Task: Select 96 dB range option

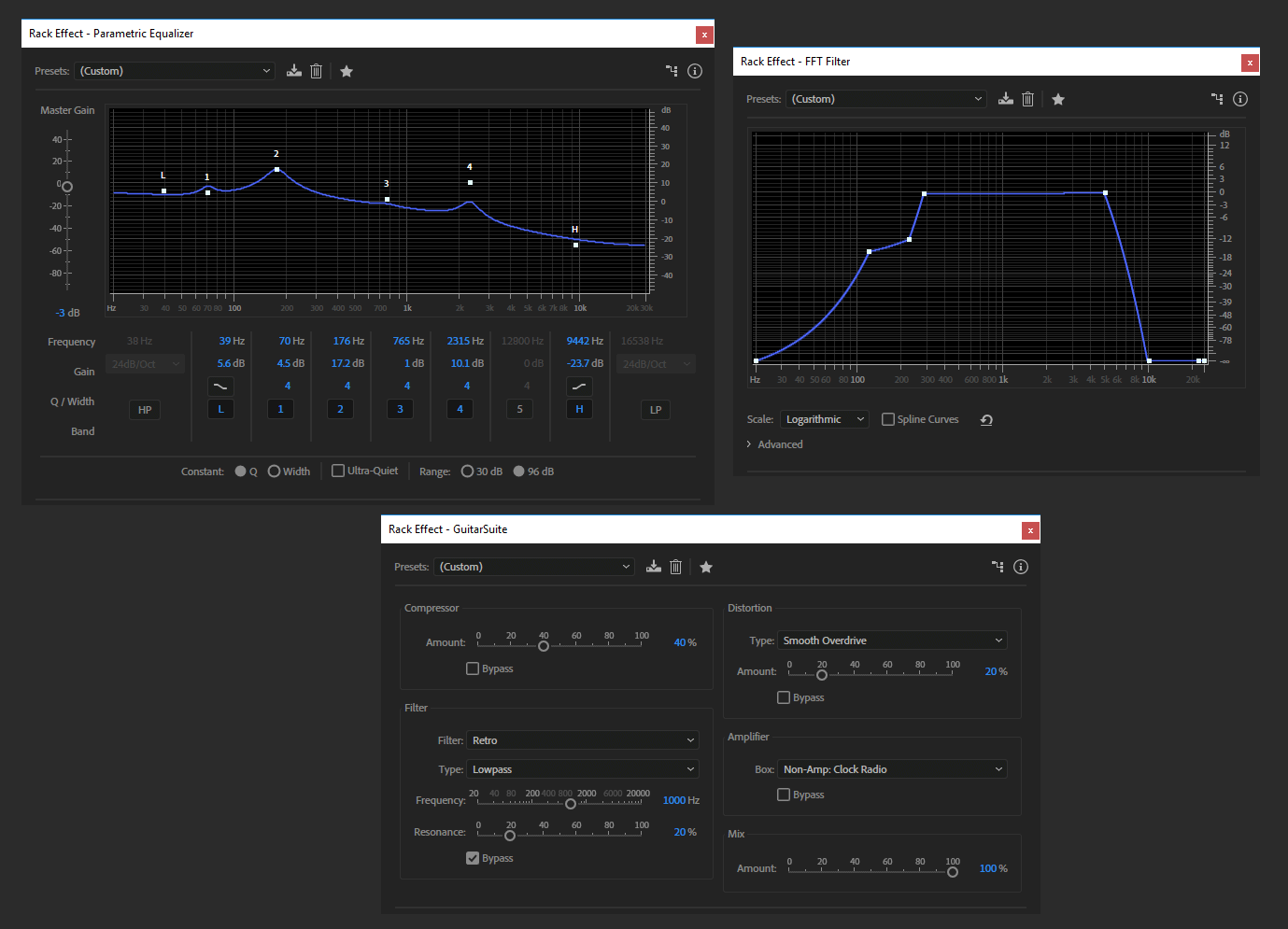Action: point(518,472)
